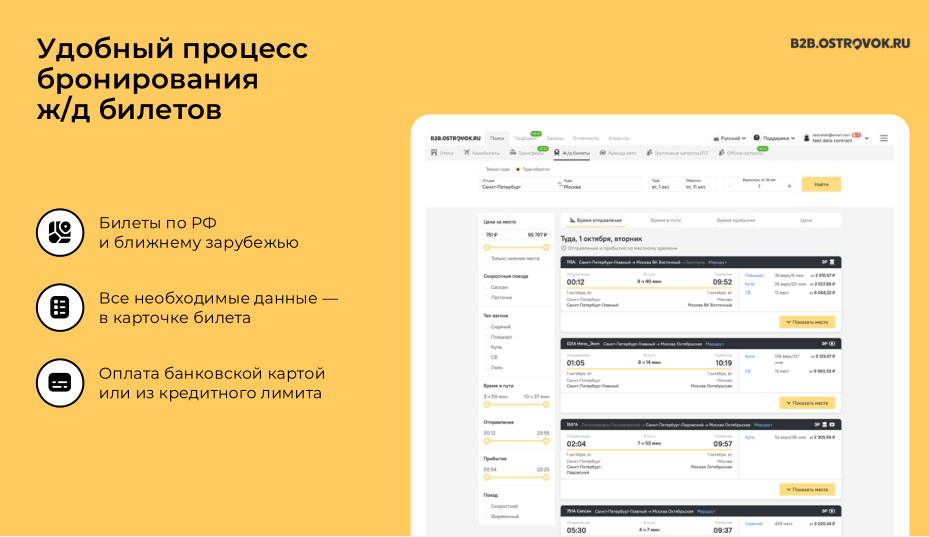Select the Только туда radio button

482,170
